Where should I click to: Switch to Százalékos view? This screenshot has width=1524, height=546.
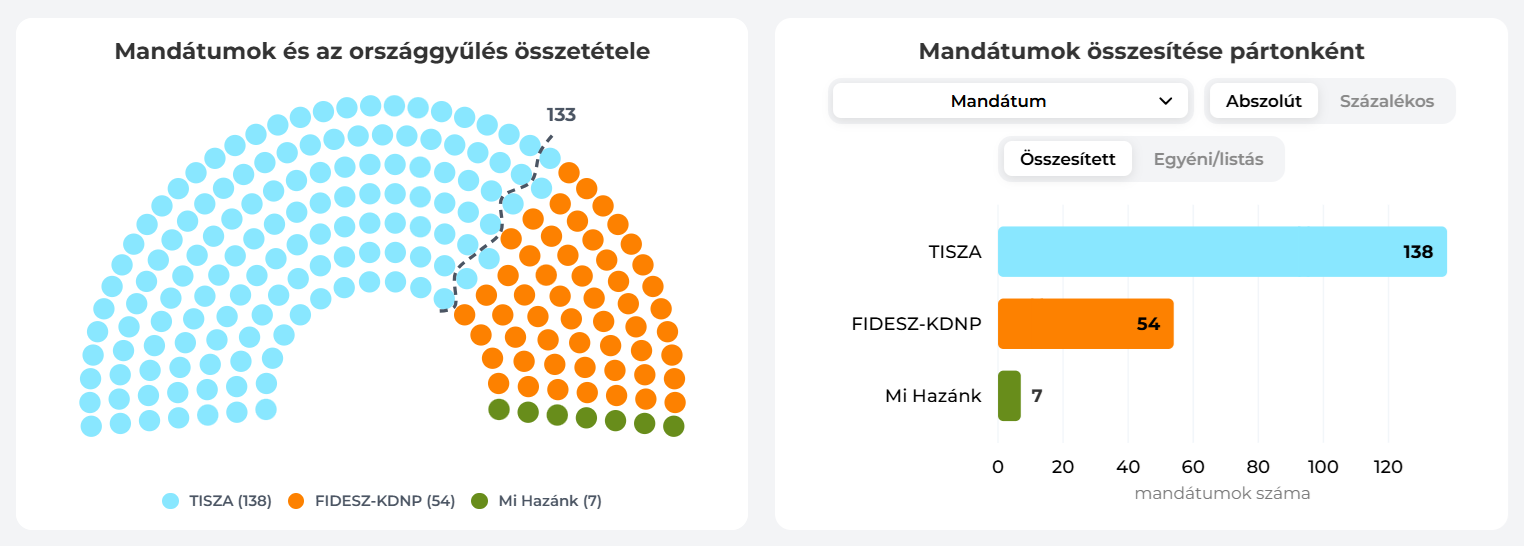coord(1386,101)
